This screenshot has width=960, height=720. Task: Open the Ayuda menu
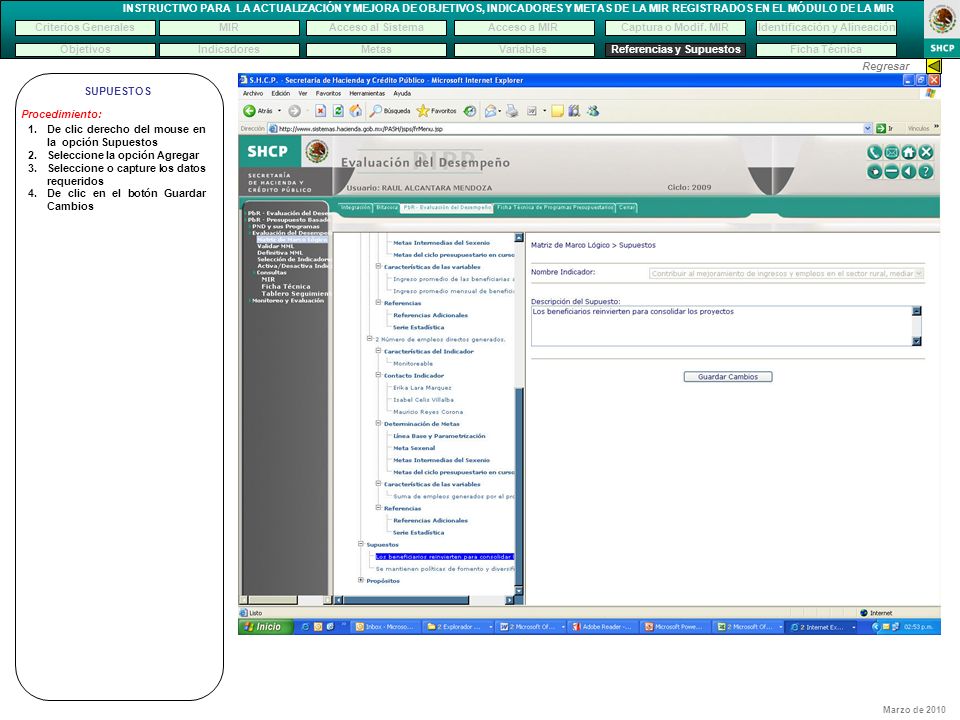point(402,94)
